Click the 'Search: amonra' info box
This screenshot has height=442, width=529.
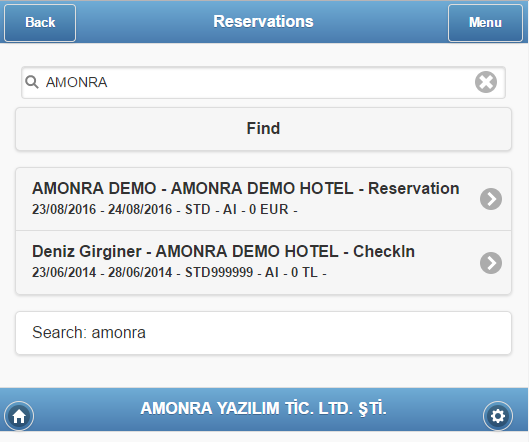[x=263, y=333]
